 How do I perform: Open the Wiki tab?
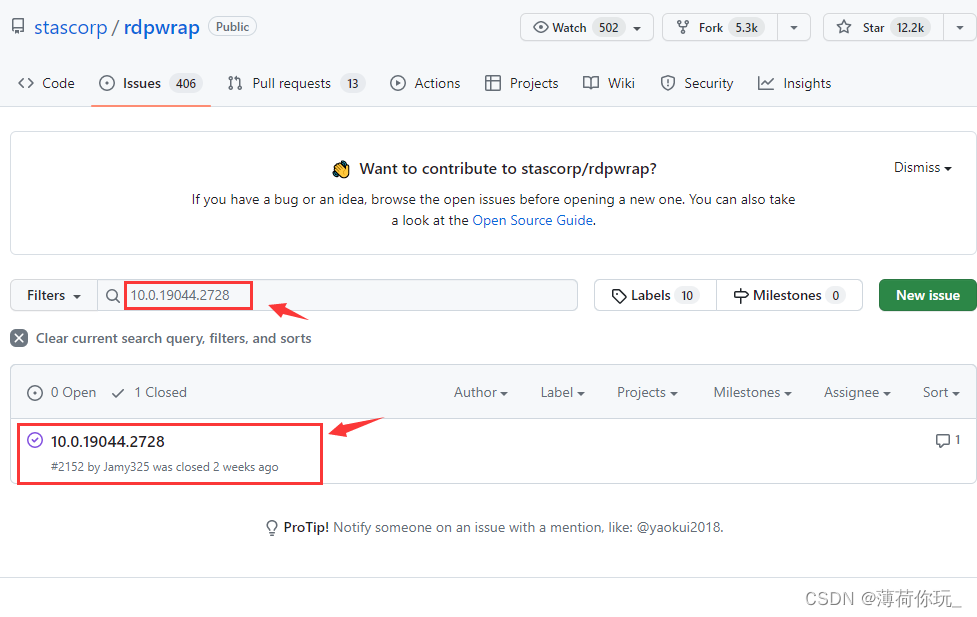[609, 83]
